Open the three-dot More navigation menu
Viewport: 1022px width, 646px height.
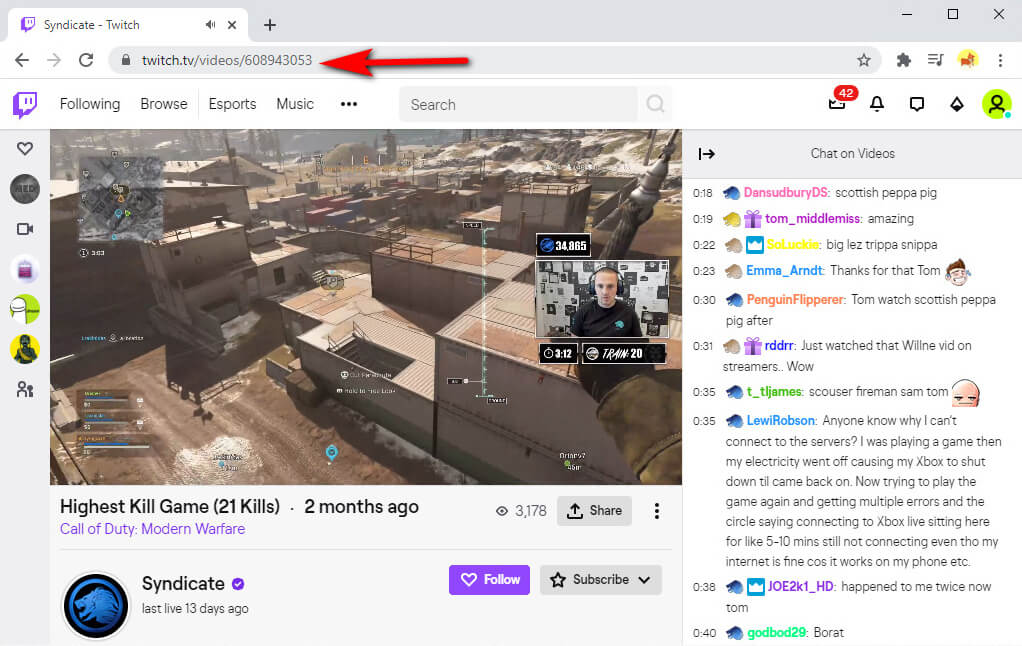pos(349,104)
